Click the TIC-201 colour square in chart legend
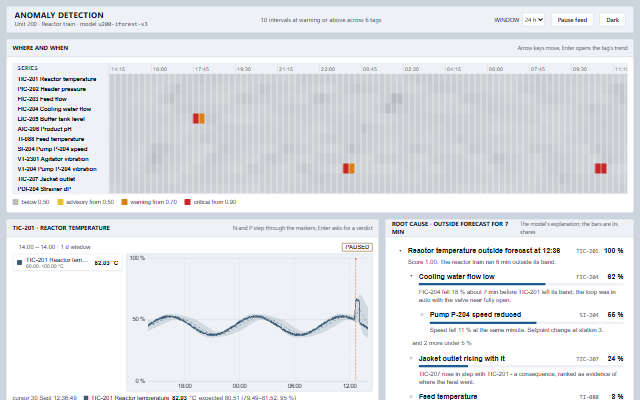Screen dimensions: 640x400 pos(19,262)
